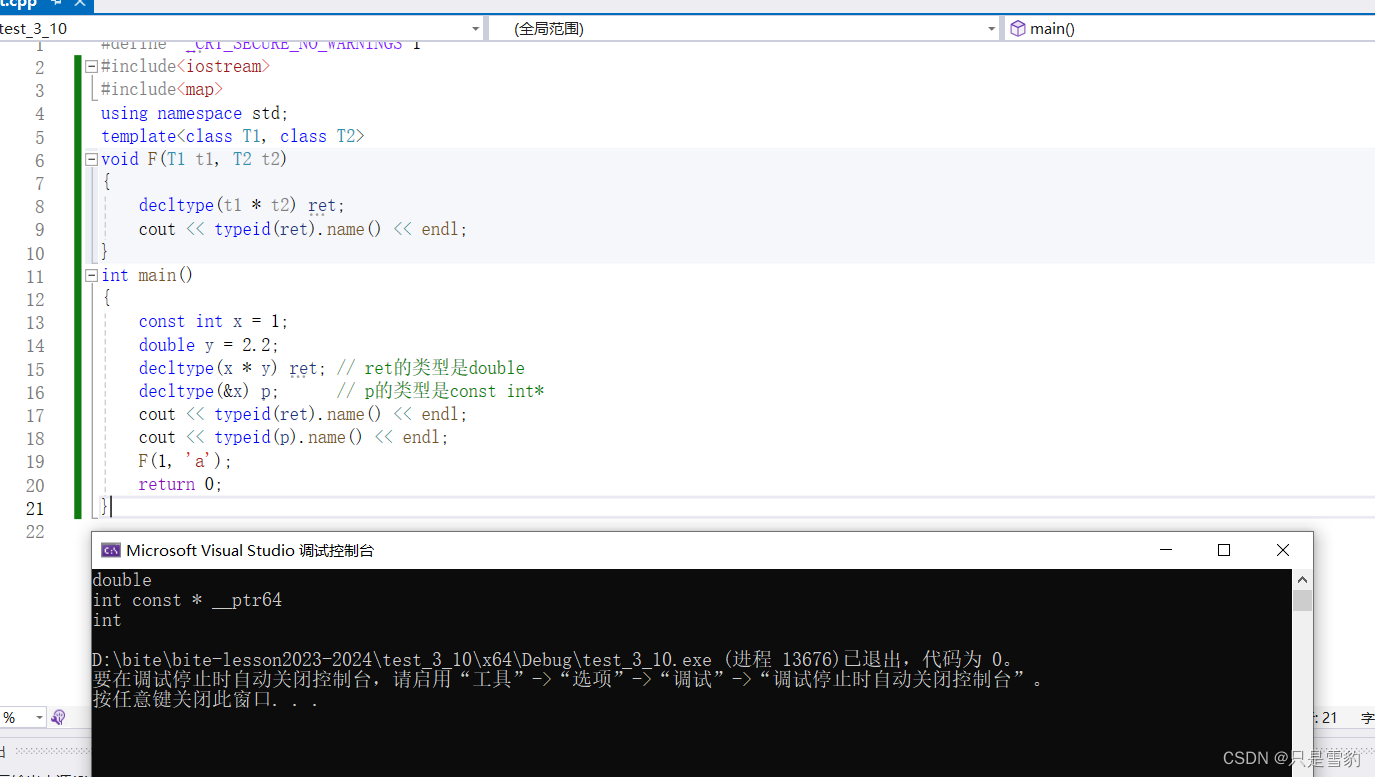This screenshot has width=1375, height=777.
Task: Open the (全局范围) scope dropdown
Action: tap(745, 28)
